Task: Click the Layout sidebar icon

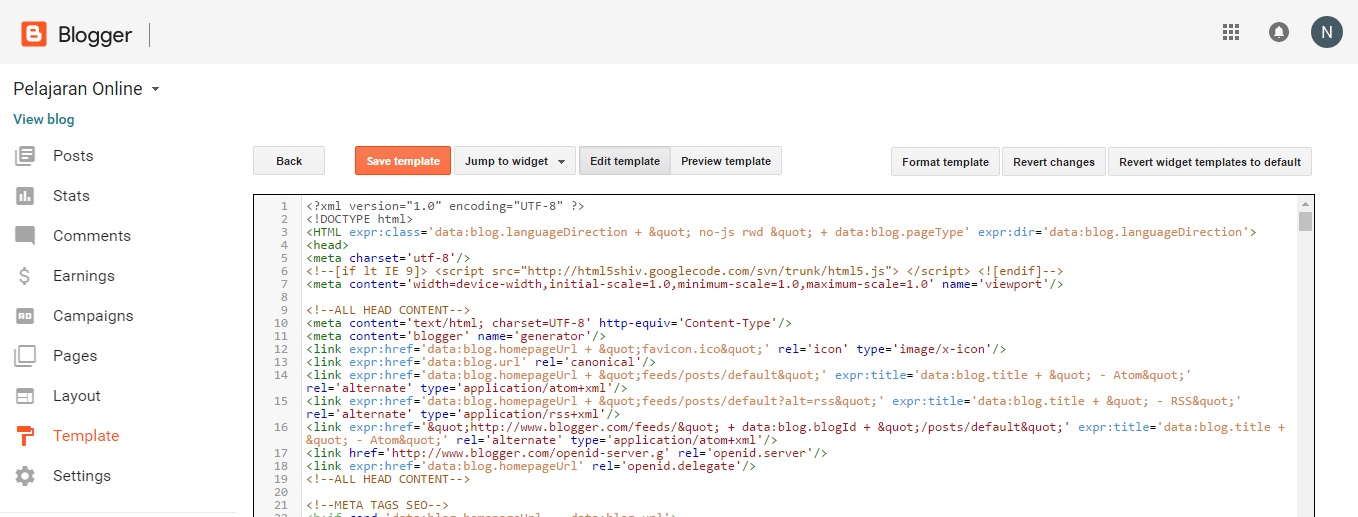Action: pyautogui.click(x=25, y=396)
